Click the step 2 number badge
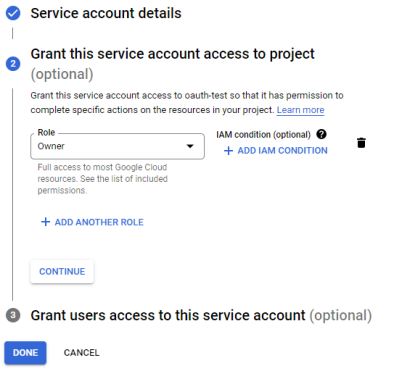Screen dimensions: 402x371 (13, 64)
